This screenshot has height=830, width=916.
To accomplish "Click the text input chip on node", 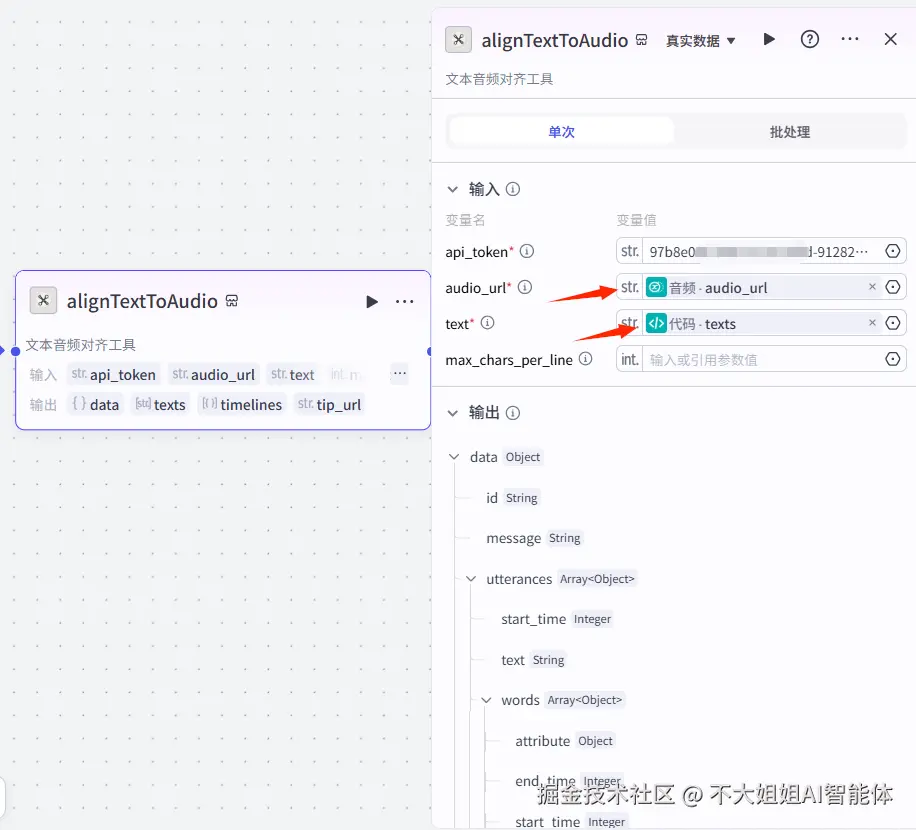I will pos(293,374).
